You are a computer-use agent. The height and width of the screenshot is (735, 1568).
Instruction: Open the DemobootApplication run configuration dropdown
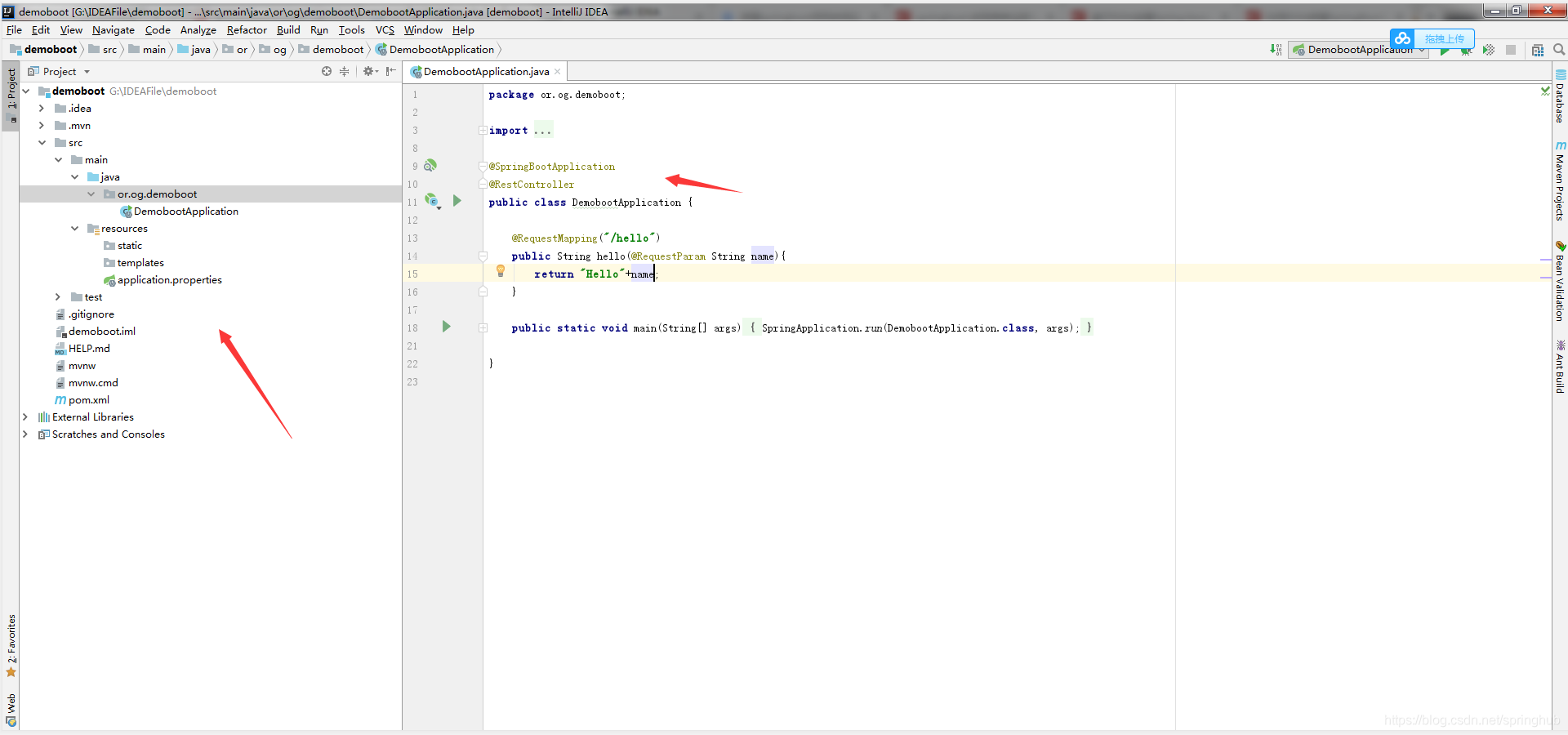click(x=1358, y=50)
